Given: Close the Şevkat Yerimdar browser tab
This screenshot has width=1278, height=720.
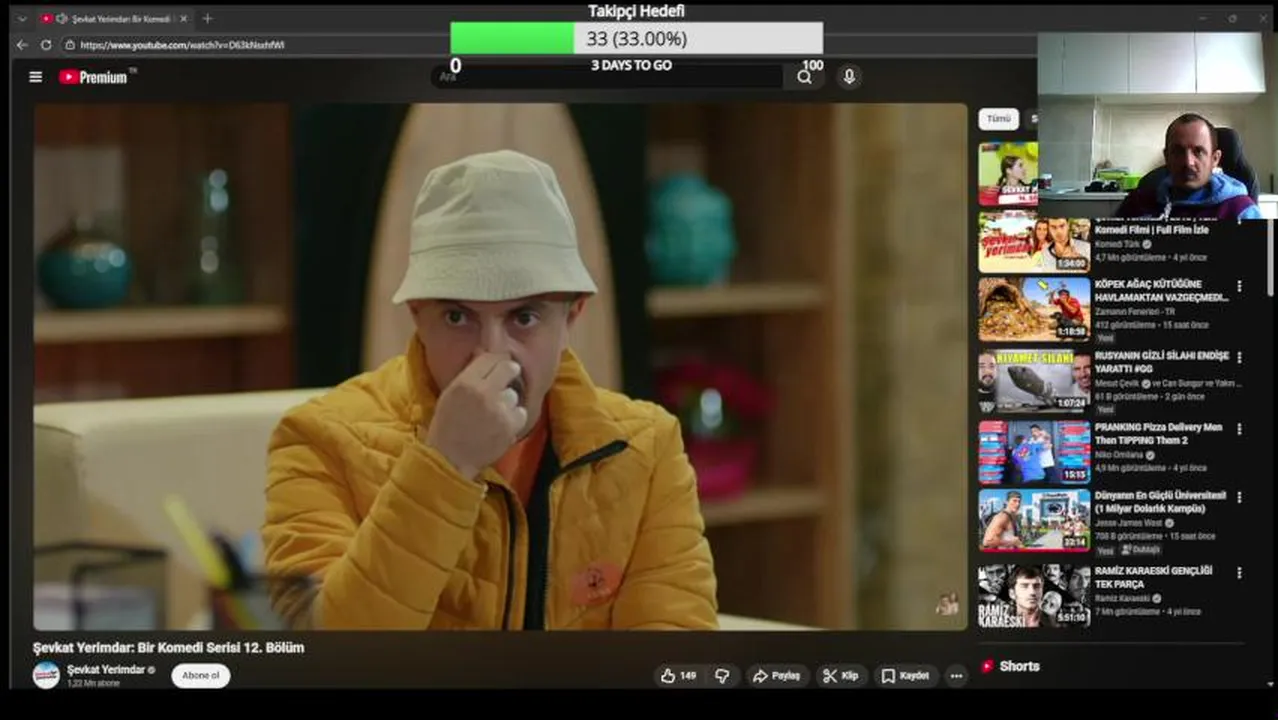Looking at the screenshot, I should coord(183,18).
